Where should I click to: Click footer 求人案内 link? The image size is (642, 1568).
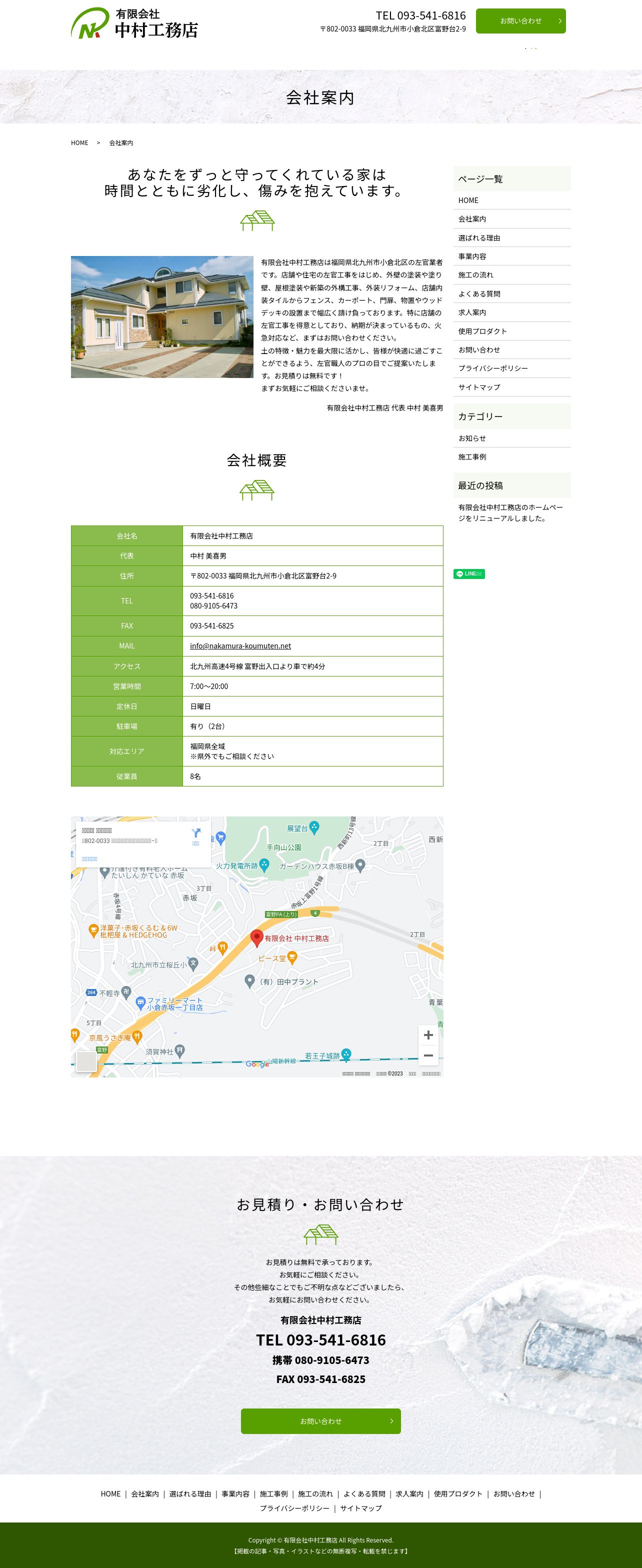pyautogui.click(x=409, y=1493)
